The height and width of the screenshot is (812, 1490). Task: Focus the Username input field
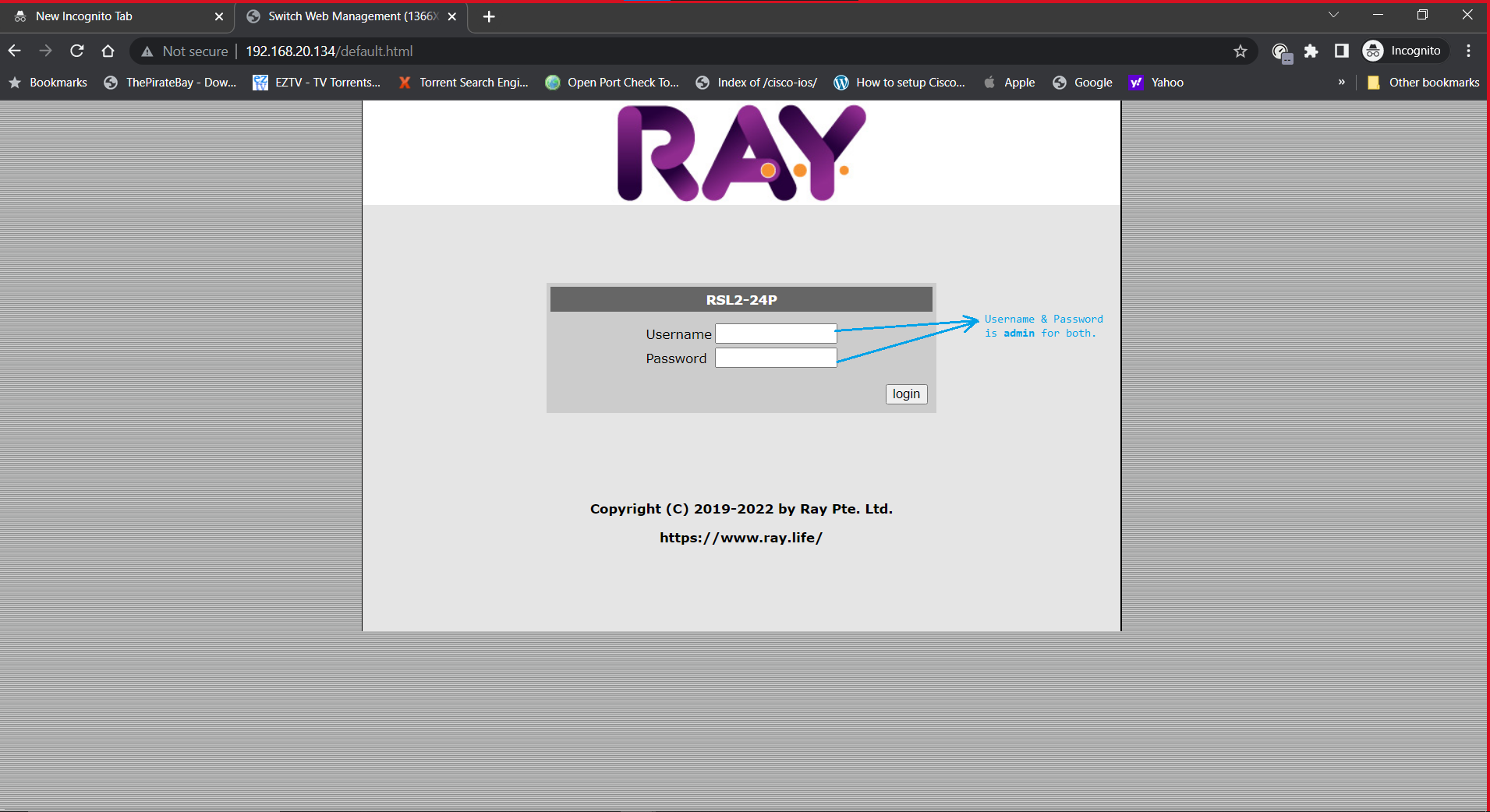pyautogui.click(x=776, y=334)
